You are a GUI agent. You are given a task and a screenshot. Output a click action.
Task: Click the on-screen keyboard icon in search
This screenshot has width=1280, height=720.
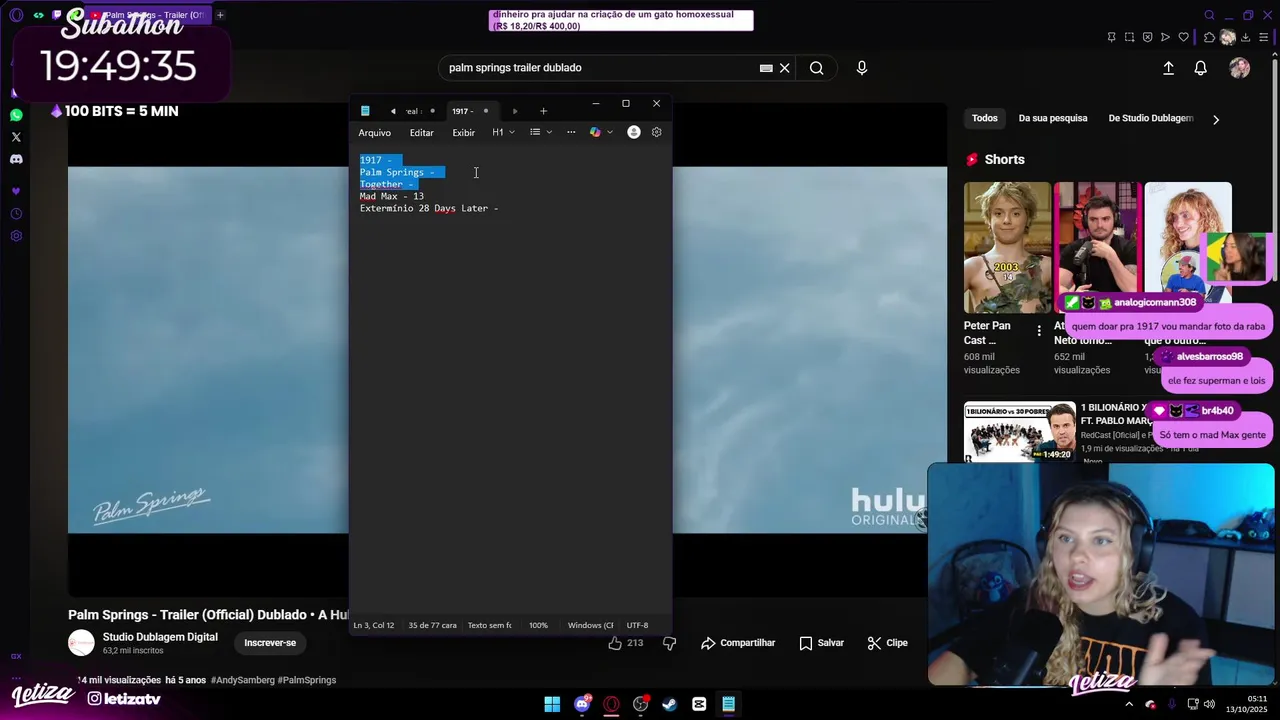coord(766,68)
